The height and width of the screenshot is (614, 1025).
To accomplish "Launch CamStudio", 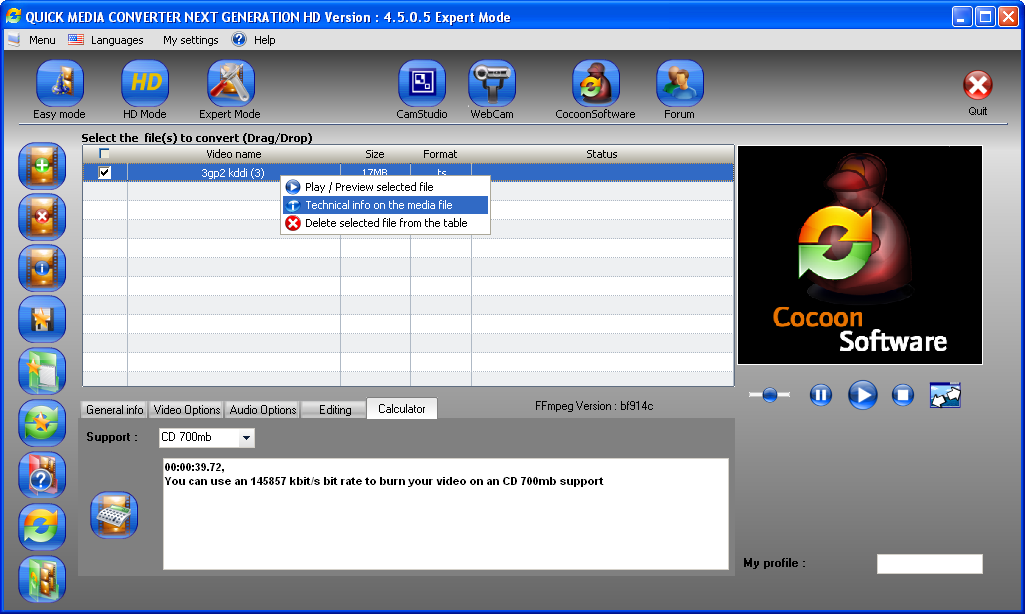I will (422, 84).
